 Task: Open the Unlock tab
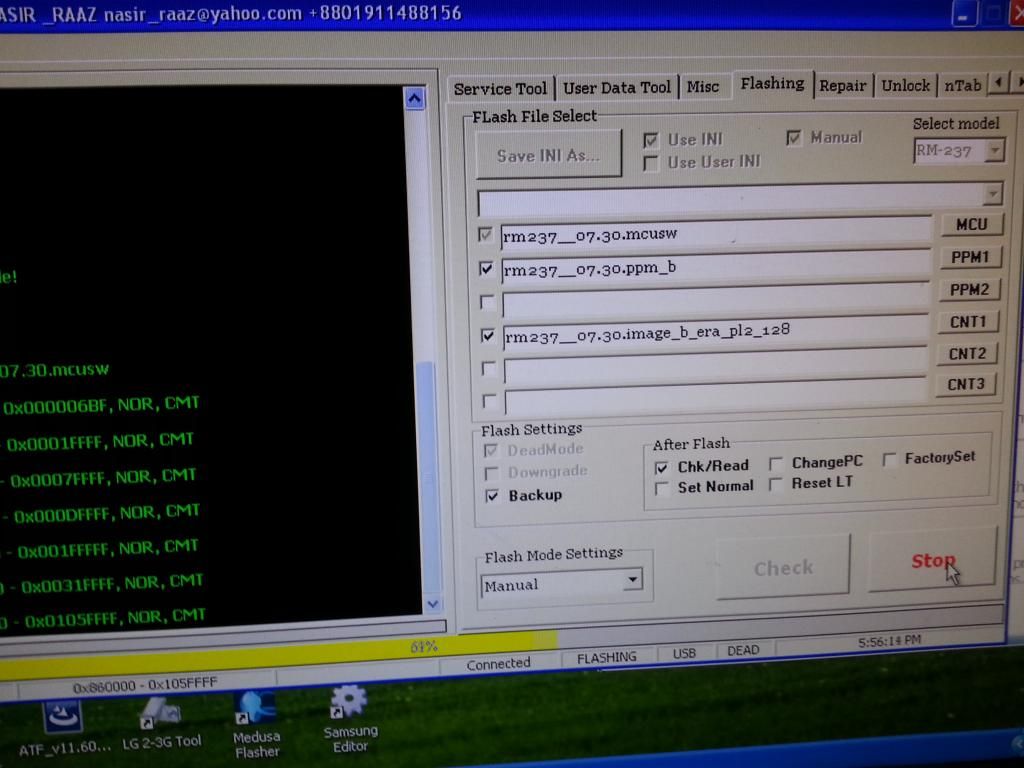905,86
